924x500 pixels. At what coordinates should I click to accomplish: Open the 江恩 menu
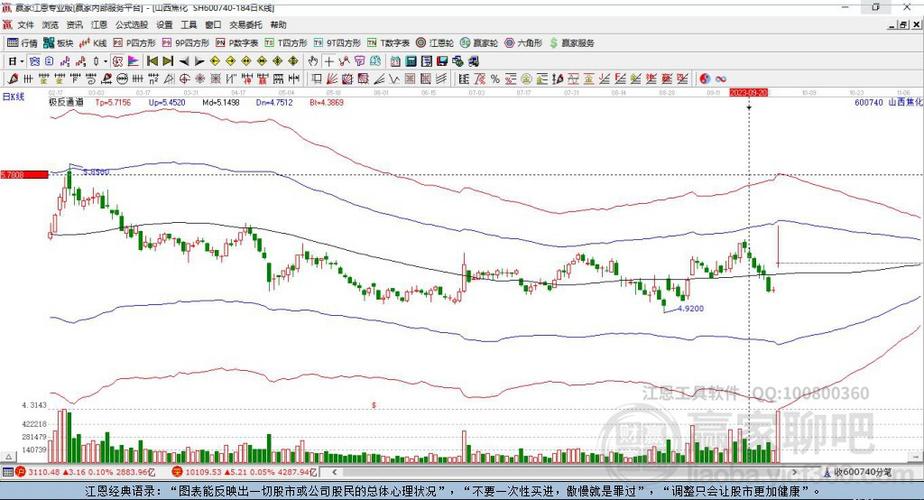99,25
